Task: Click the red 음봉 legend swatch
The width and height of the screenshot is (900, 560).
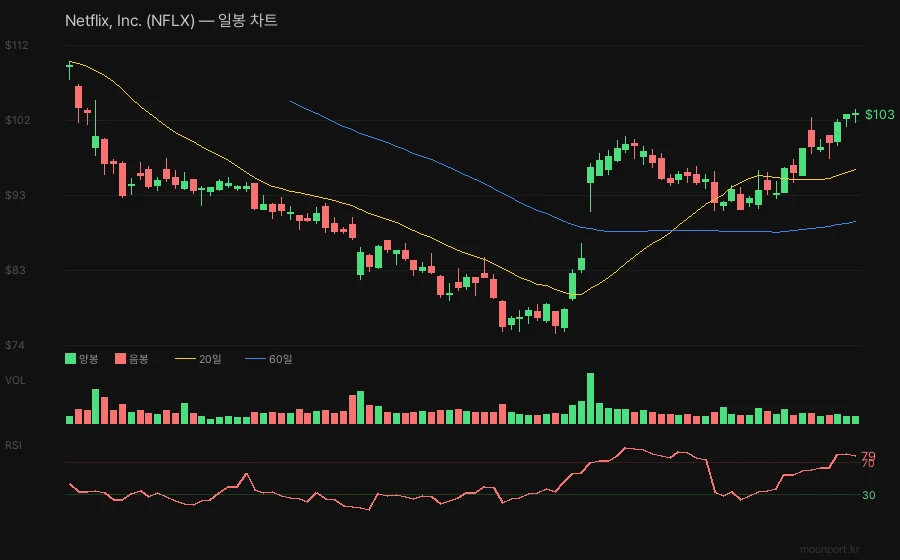Action: (121, 358)
